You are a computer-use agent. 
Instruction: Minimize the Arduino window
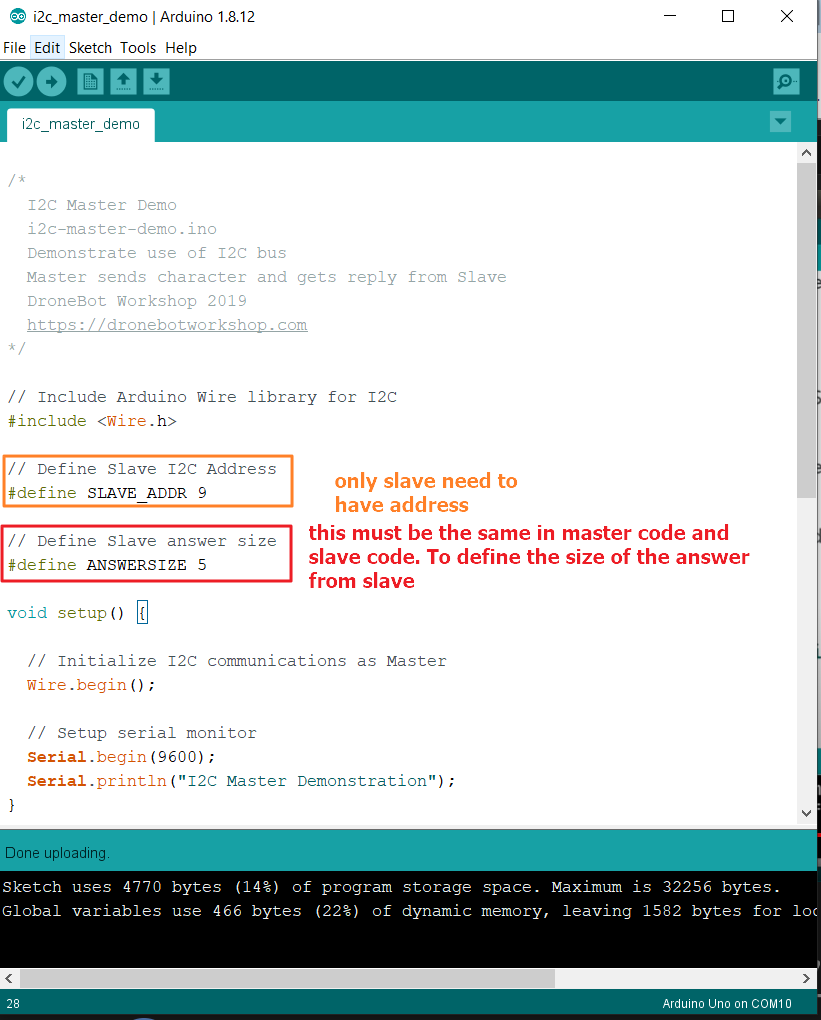[x=670, y=16]
